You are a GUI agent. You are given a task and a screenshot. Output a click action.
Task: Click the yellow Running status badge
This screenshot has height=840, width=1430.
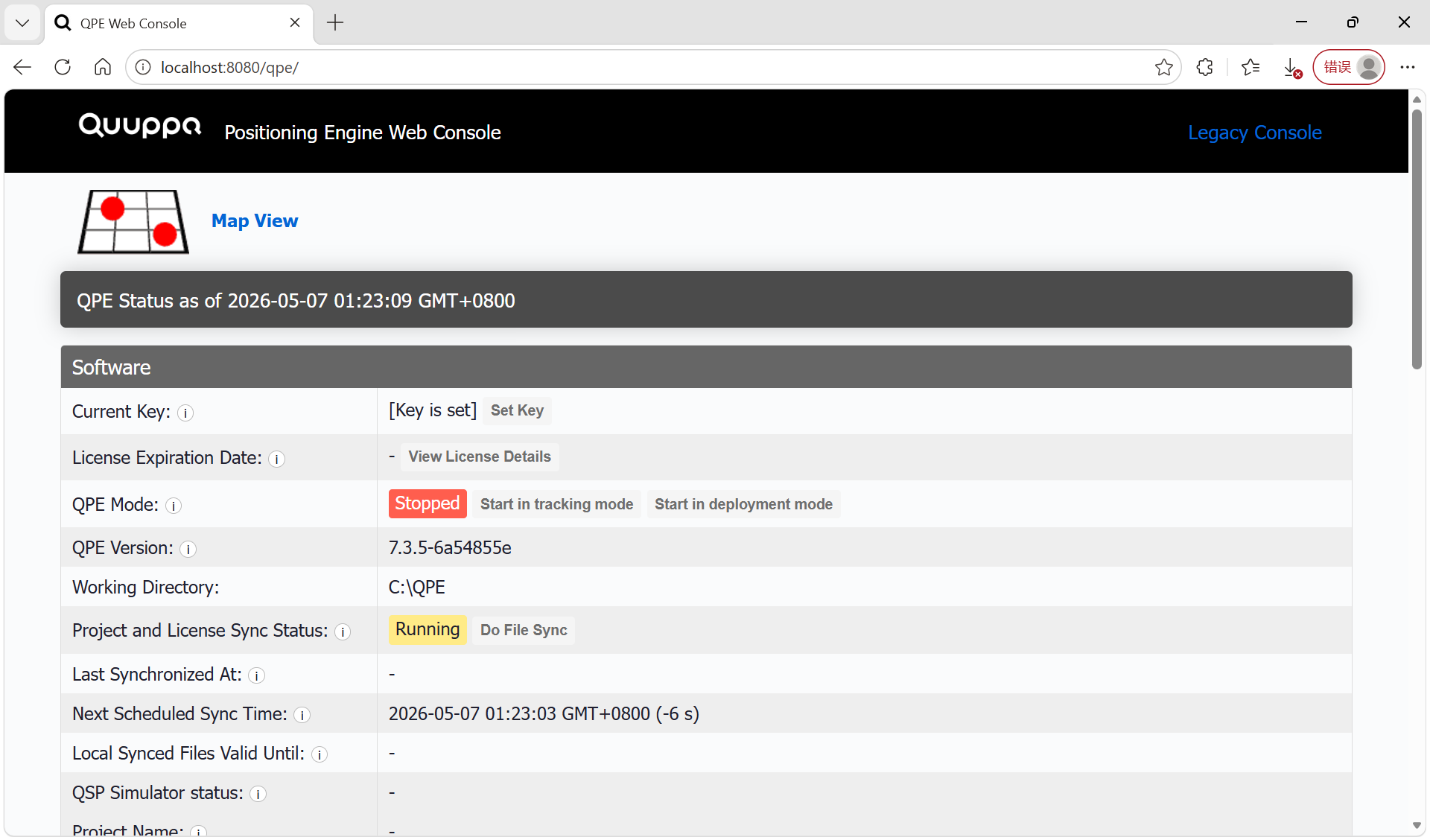pos(428,629)
